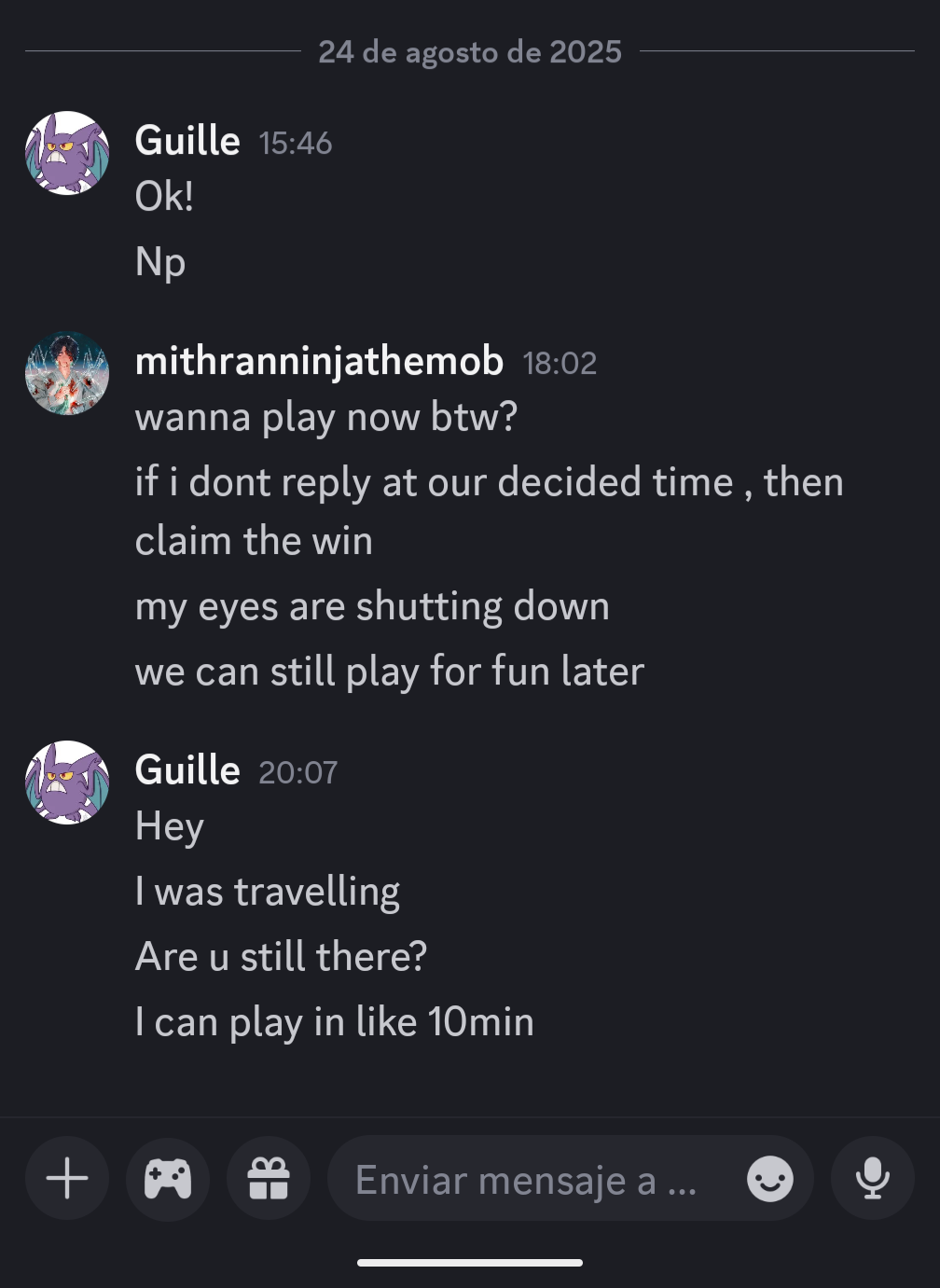Tap the 18:02 message timestamp

click(560, 364)
